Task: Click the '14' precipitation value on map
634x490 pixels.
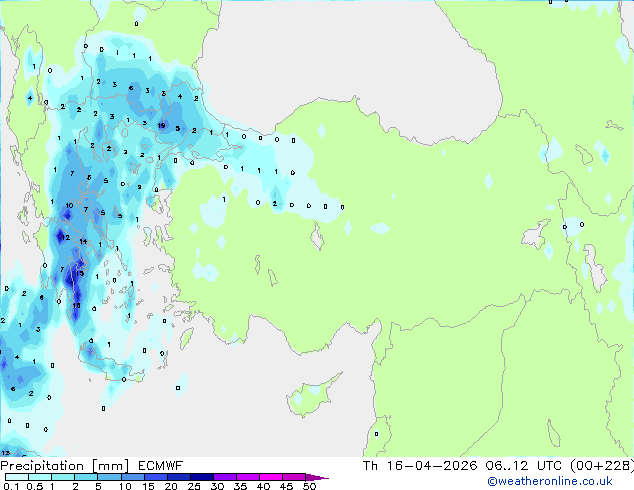Action: [x=83, y=241]
